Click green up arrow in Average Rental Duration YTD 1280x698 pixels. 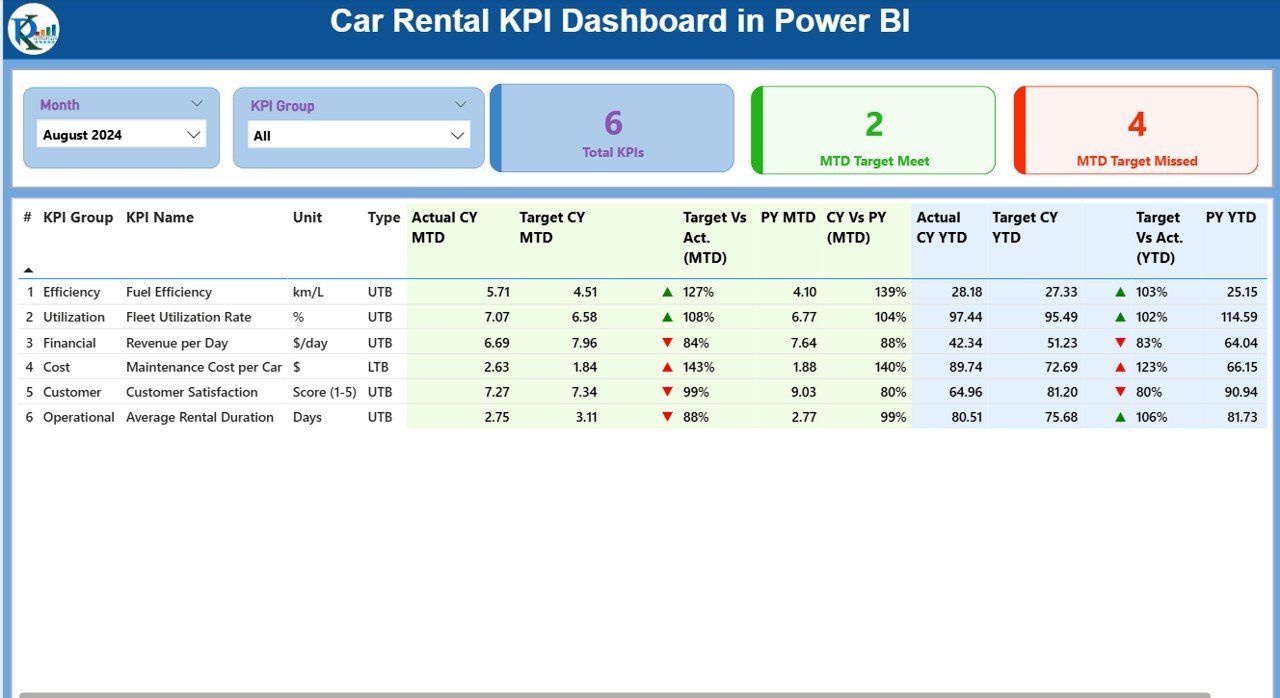(x=1120, y=417)
